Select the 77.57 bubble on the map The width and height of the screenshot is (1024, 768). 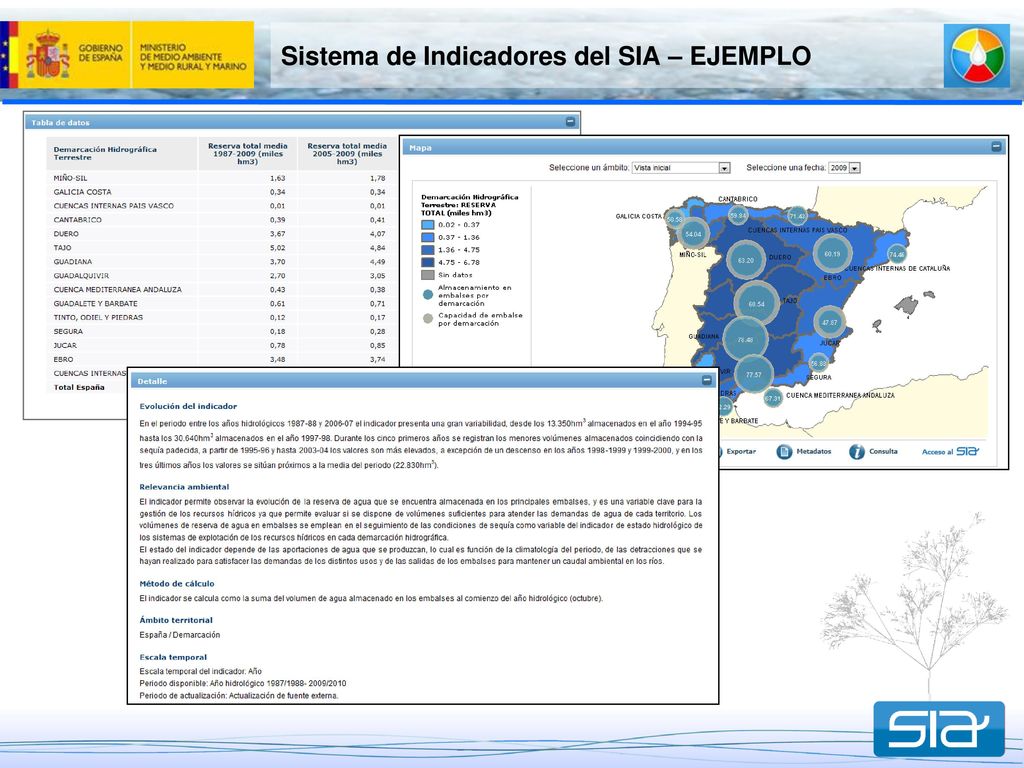pyautogui.click(x=754, y=374)
